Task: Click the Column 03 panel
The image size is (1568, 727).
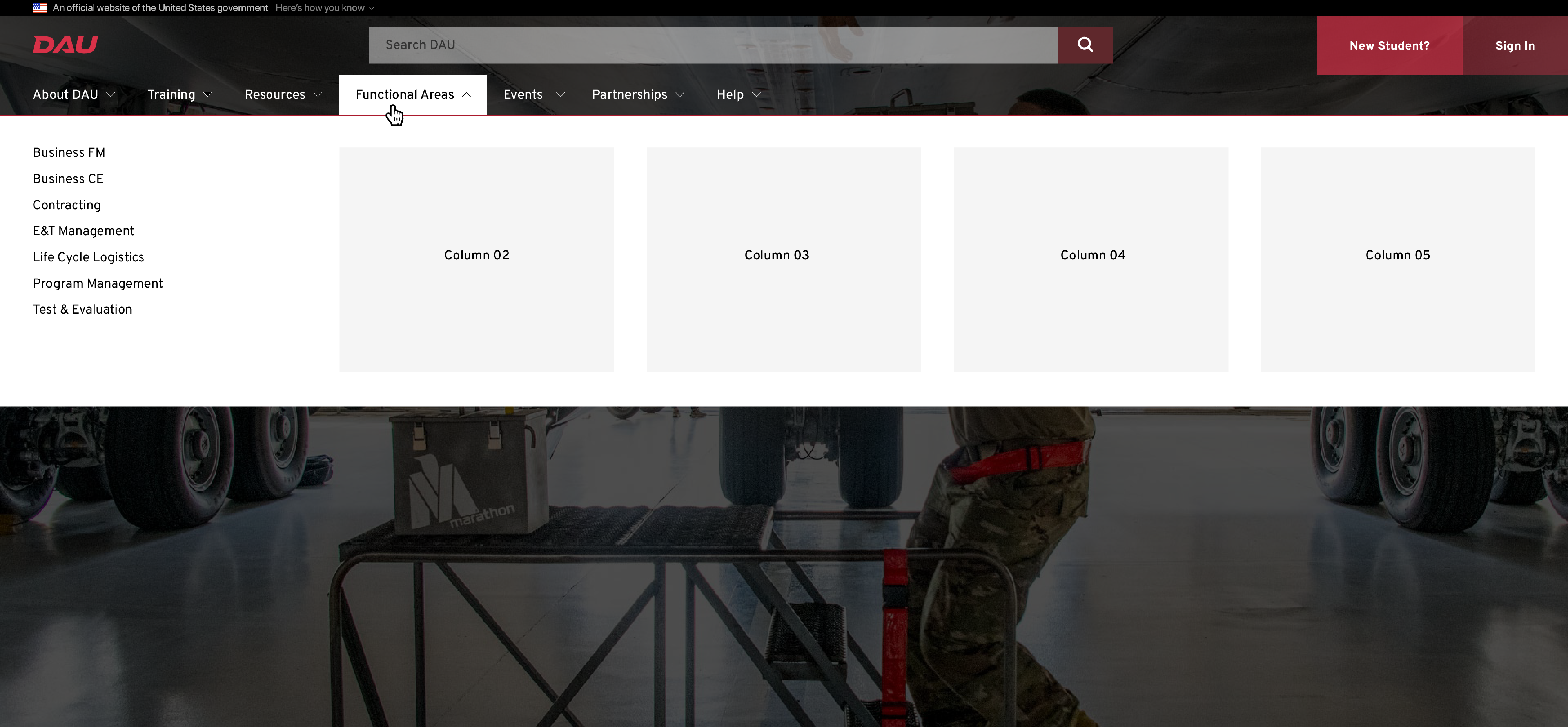Action: pos(784,259)
